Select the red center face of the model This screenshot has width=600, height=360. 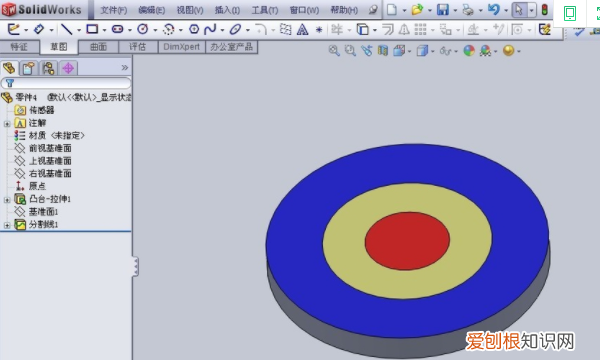(x=407, y=241)
